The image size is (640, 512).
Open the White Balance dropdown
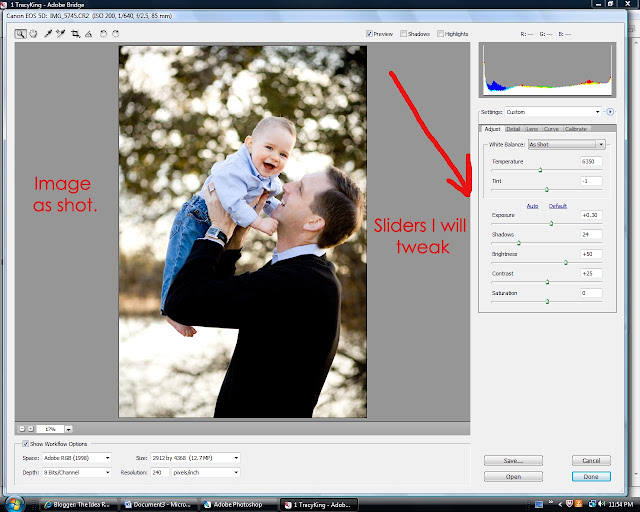(x=566, y=144)
